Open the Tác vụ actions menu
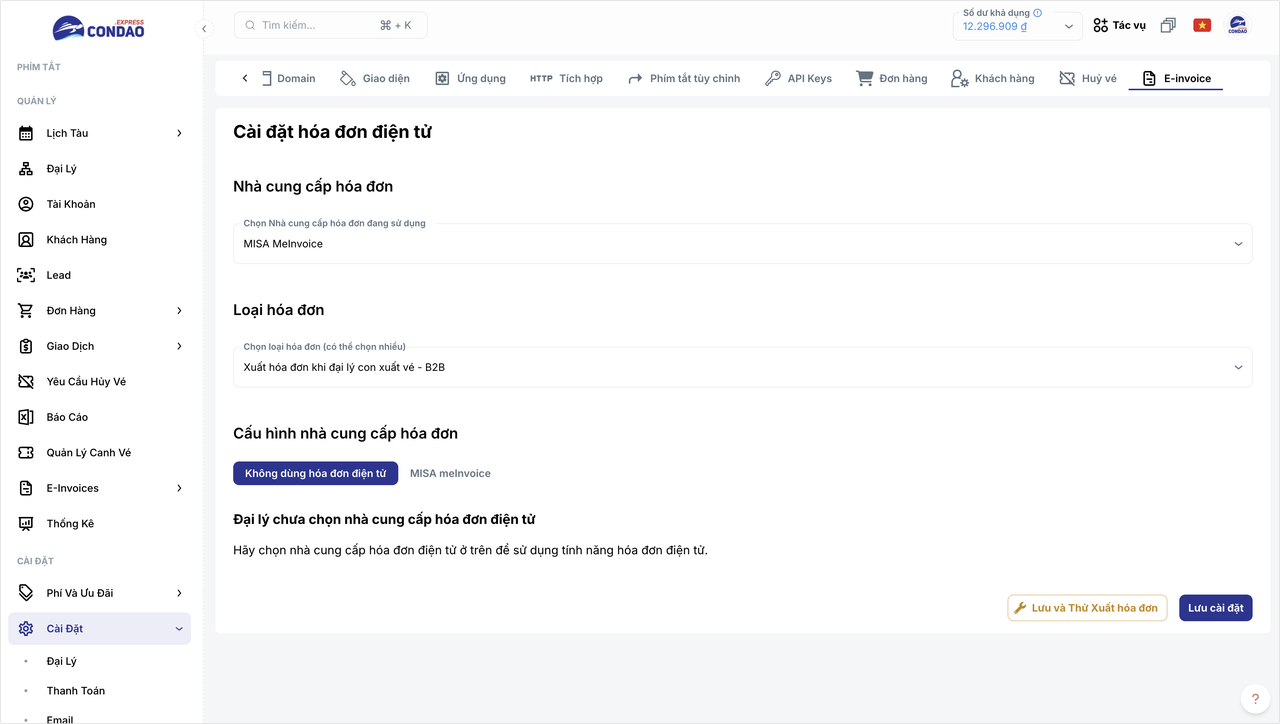The width and height of the screenshot is (1280, 724). pyautogui.click(x=1119, y=25)
